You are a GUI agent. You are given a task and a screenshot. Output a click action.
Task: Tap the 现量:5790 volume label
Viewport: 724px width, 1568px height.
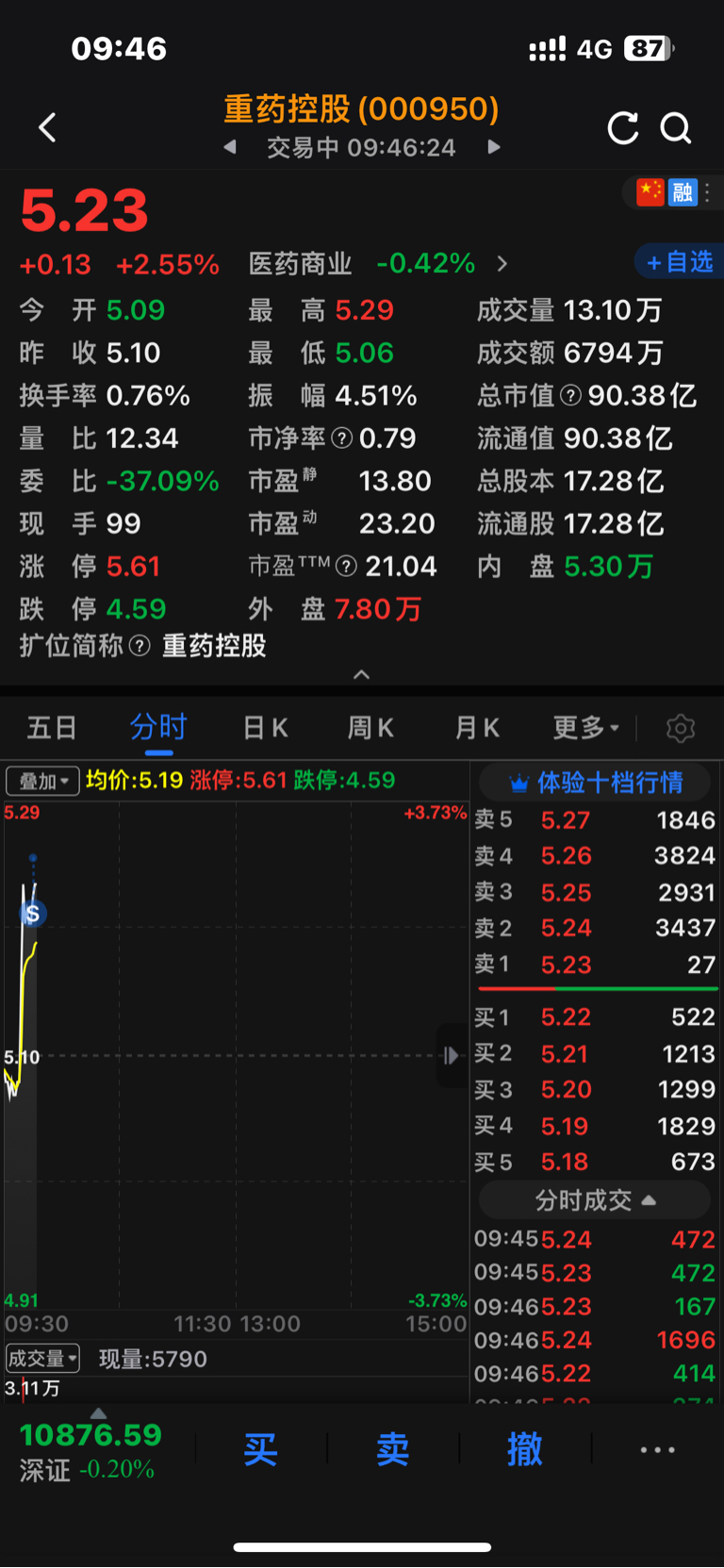pos(153,1359)
